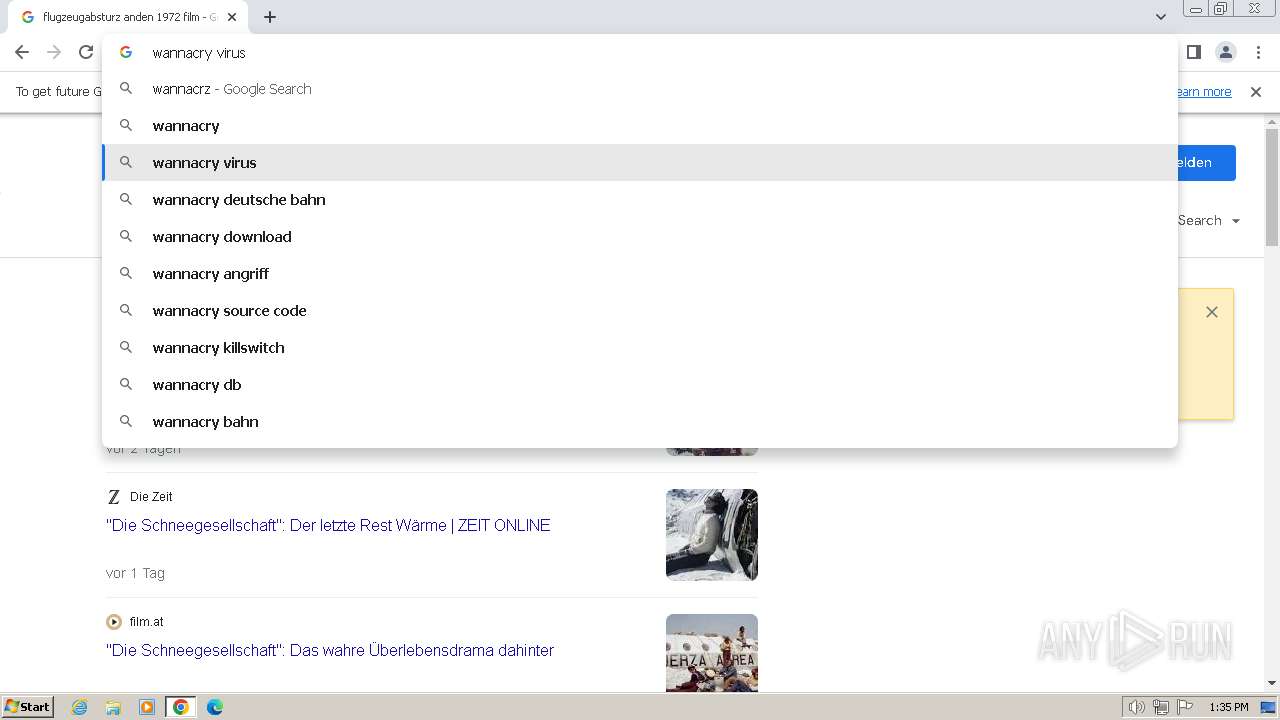Image resolution: width=1280 pixels, height=720 pixels.
Task: Click the Die Zeit source logo
Action: tap(114, 497)
